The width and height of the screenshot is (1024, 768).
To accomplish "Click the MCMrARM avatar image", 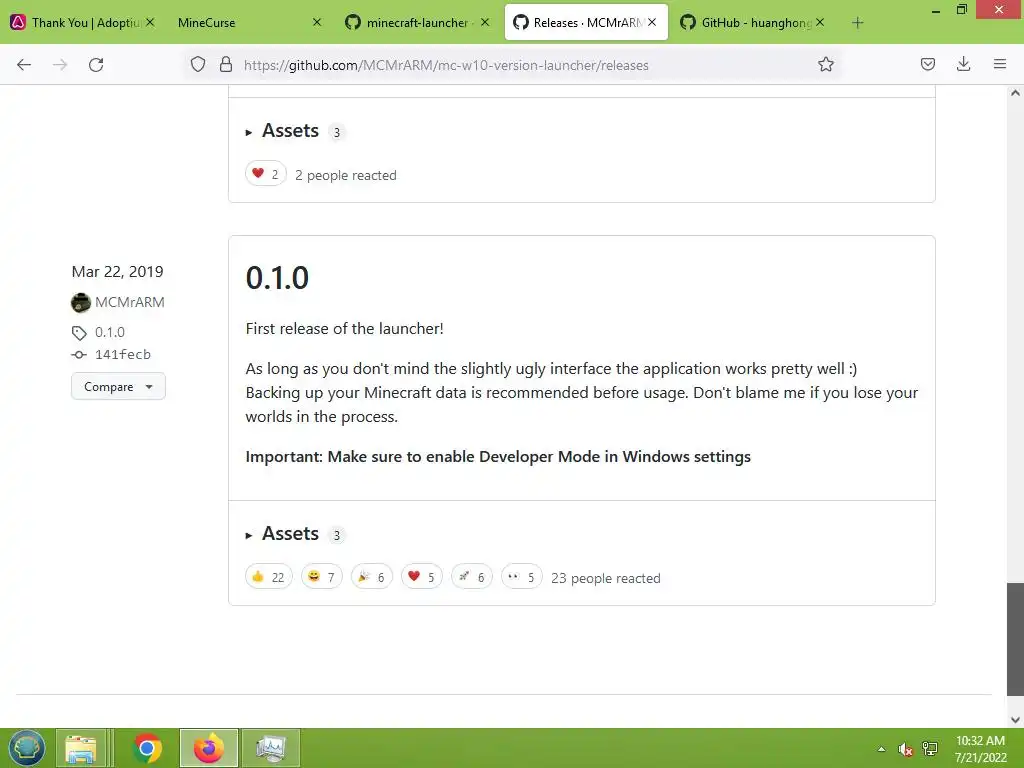I will [80, 302].
